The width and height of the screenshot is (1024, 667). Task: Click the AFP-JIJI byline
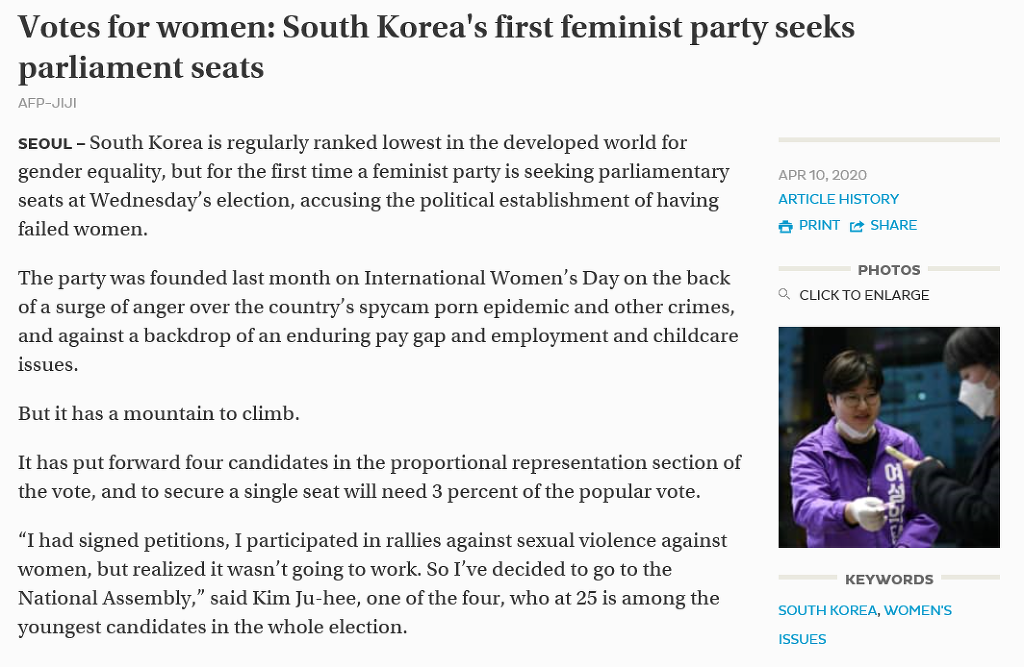tap(47, 103)
